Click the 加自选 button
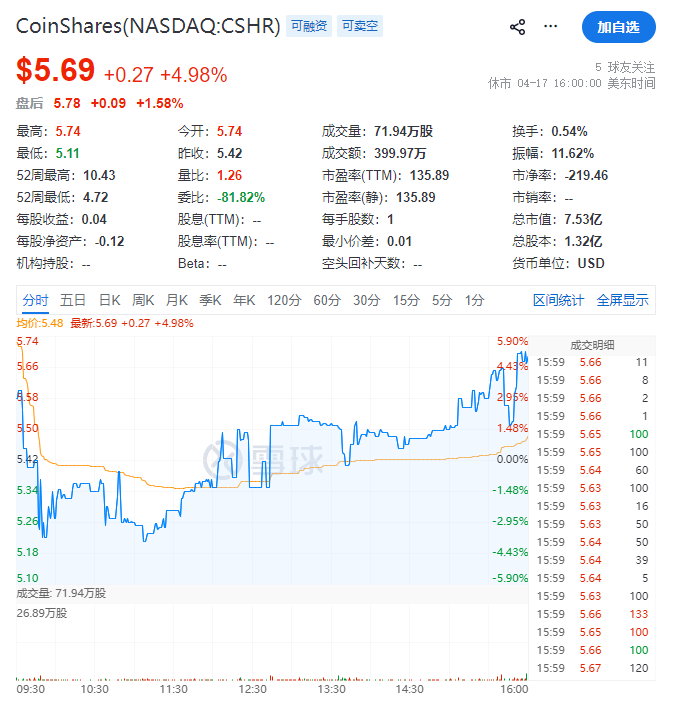This screenshot has height=708, width=678. (618, 27)
